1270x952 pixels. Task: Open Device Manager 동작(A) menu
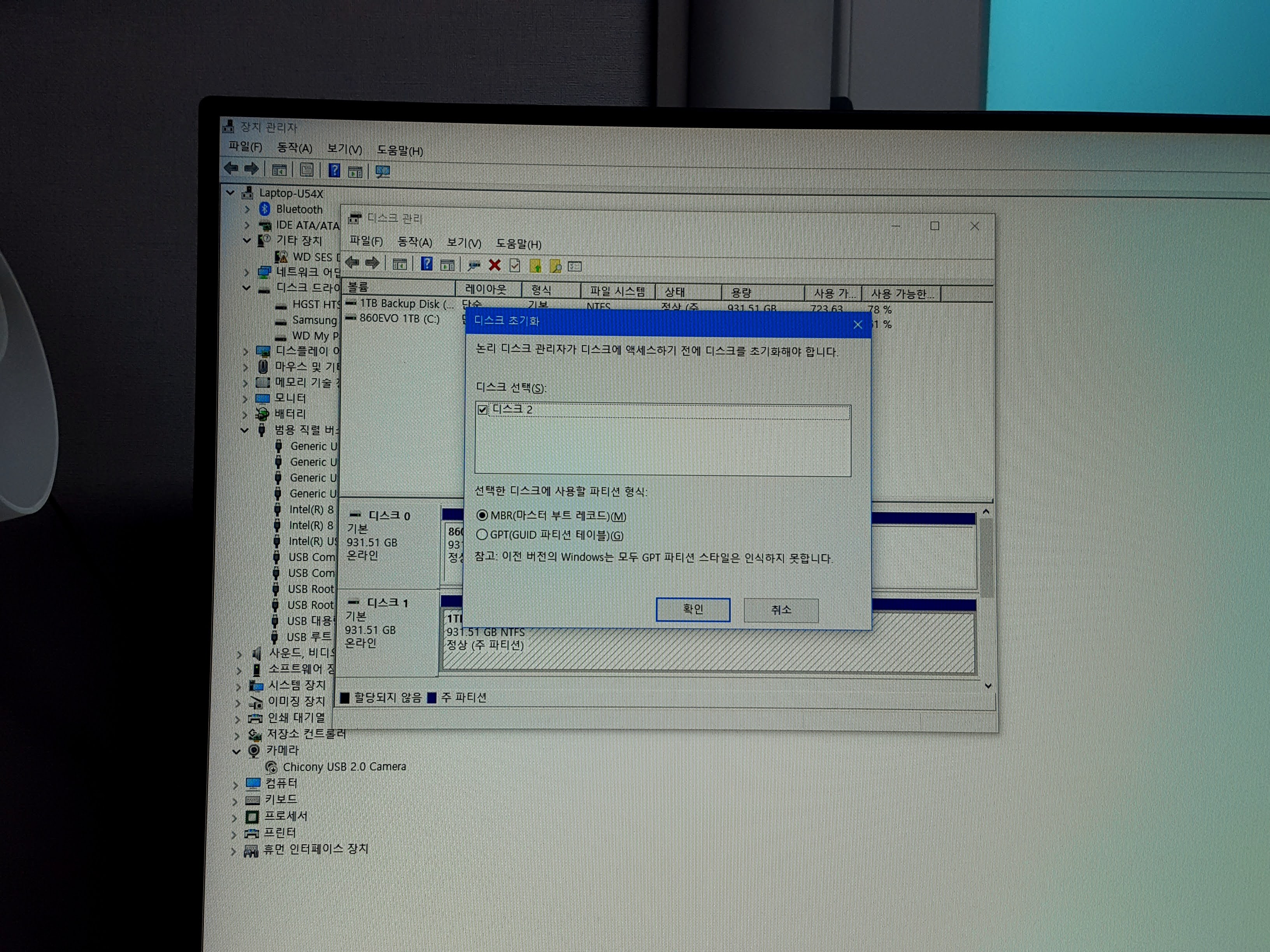tap(295, 148)
